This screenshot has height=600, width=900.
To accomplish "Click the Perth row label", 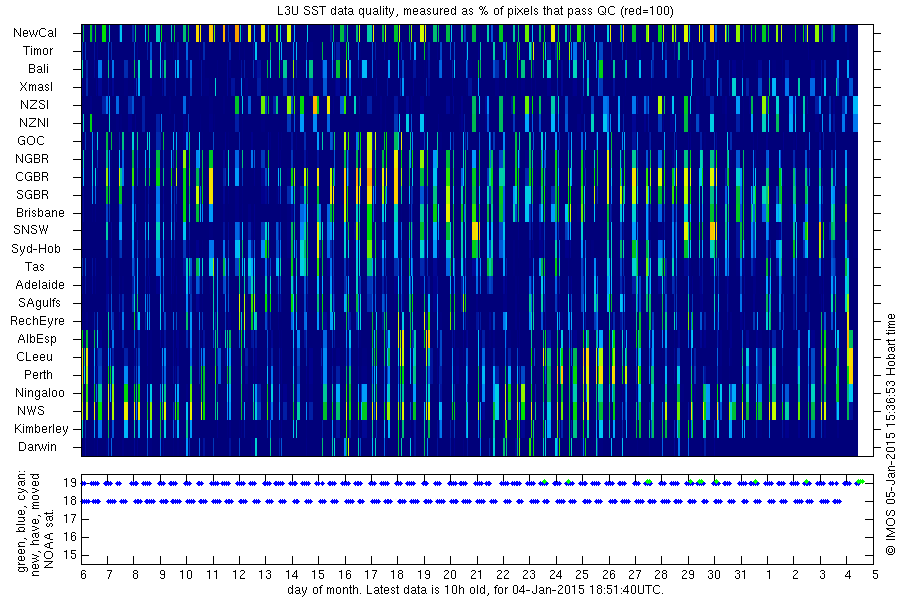I will point(38,375).
